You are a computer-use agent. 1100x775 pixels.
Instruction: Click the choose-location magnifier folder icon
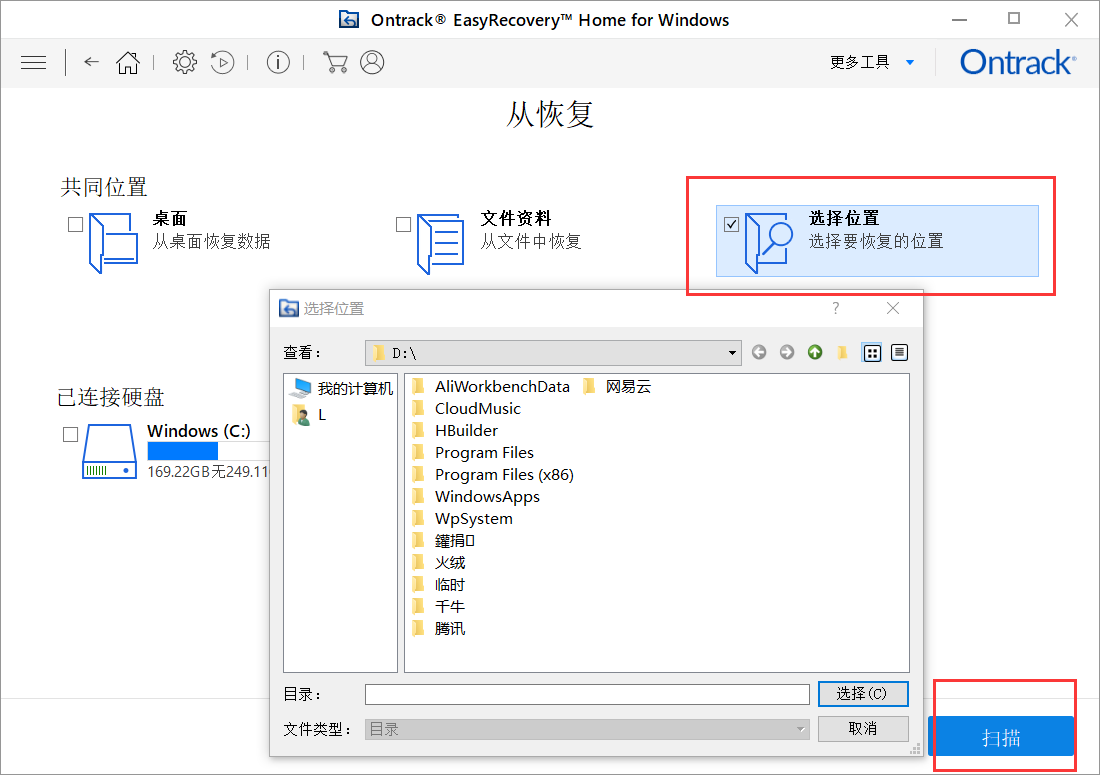coord(769,243)
